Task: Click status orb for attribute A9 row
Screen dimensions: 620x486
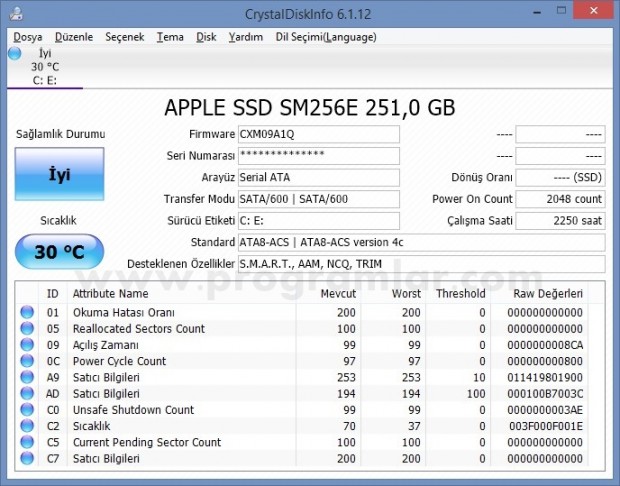Action: pos(27,377)
